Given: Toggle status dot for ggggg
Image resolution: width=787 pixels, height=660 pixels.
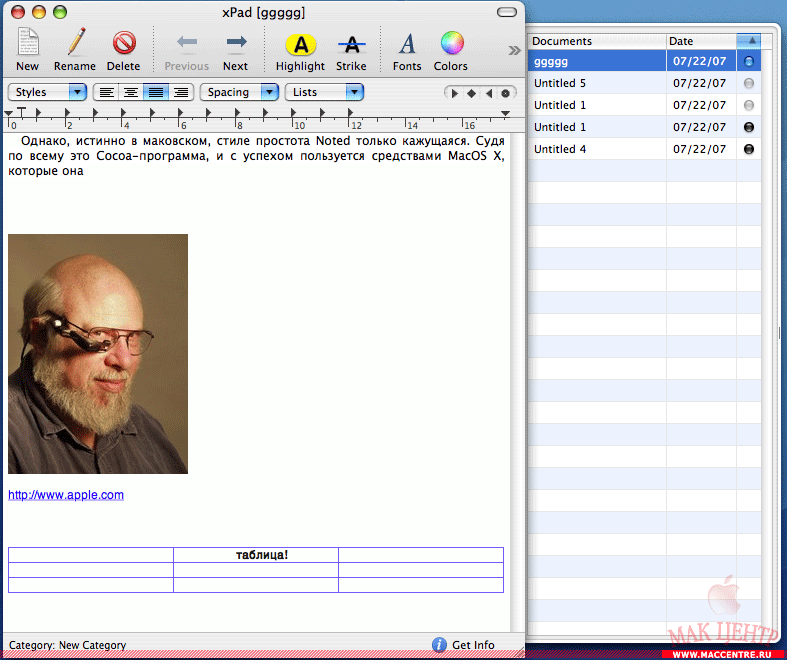Looking at the screenshot, I should 749,61.
